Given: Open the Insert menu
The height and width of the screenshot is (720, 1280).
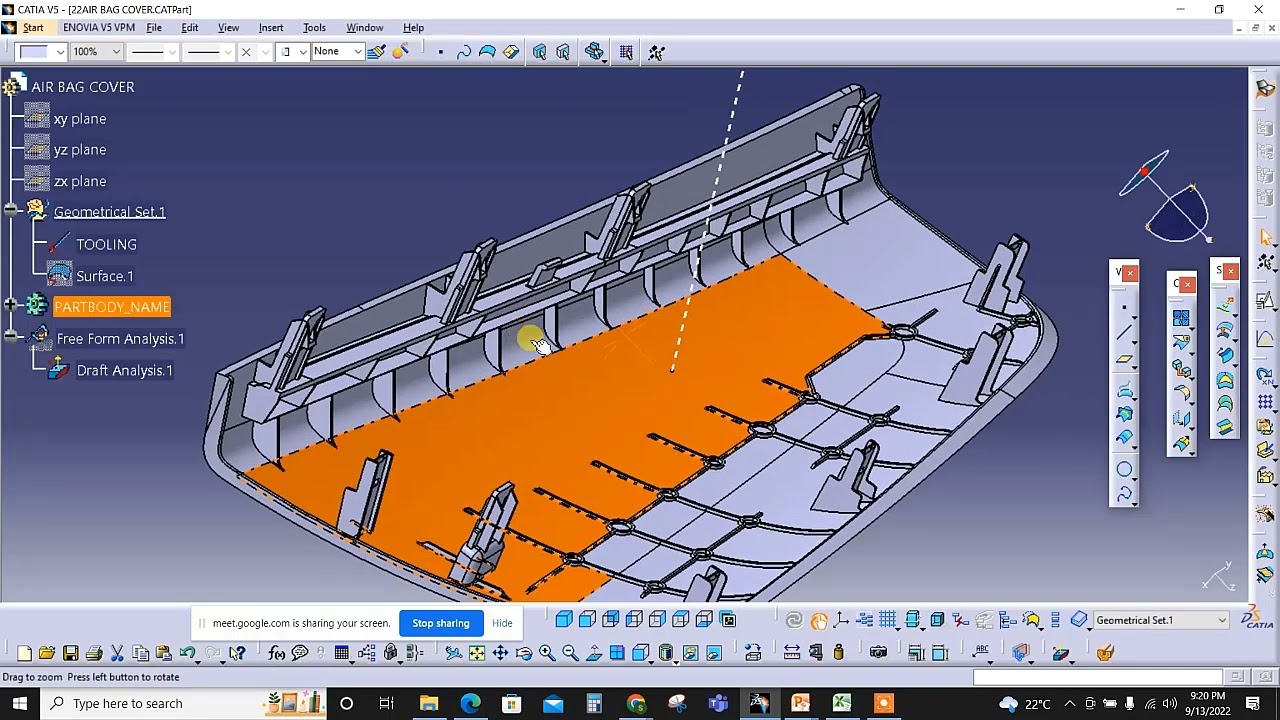Looking at the screenshot, I should [x=271, y=27].
